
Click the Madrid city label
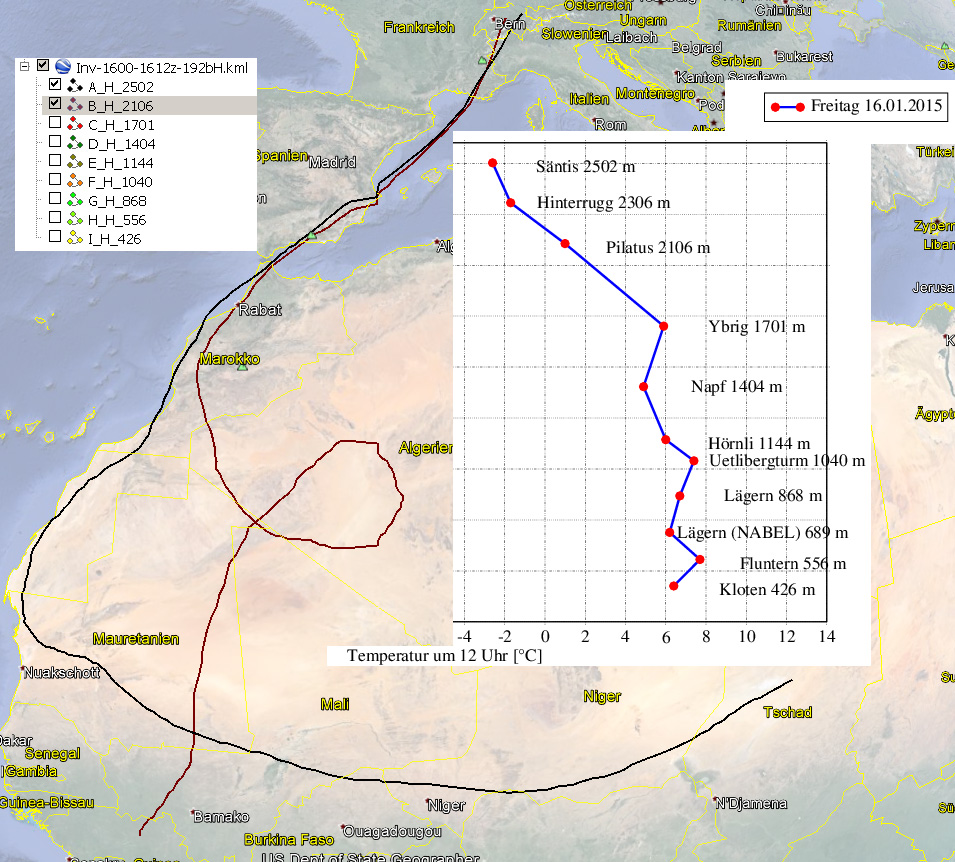(x=333, y=162)
